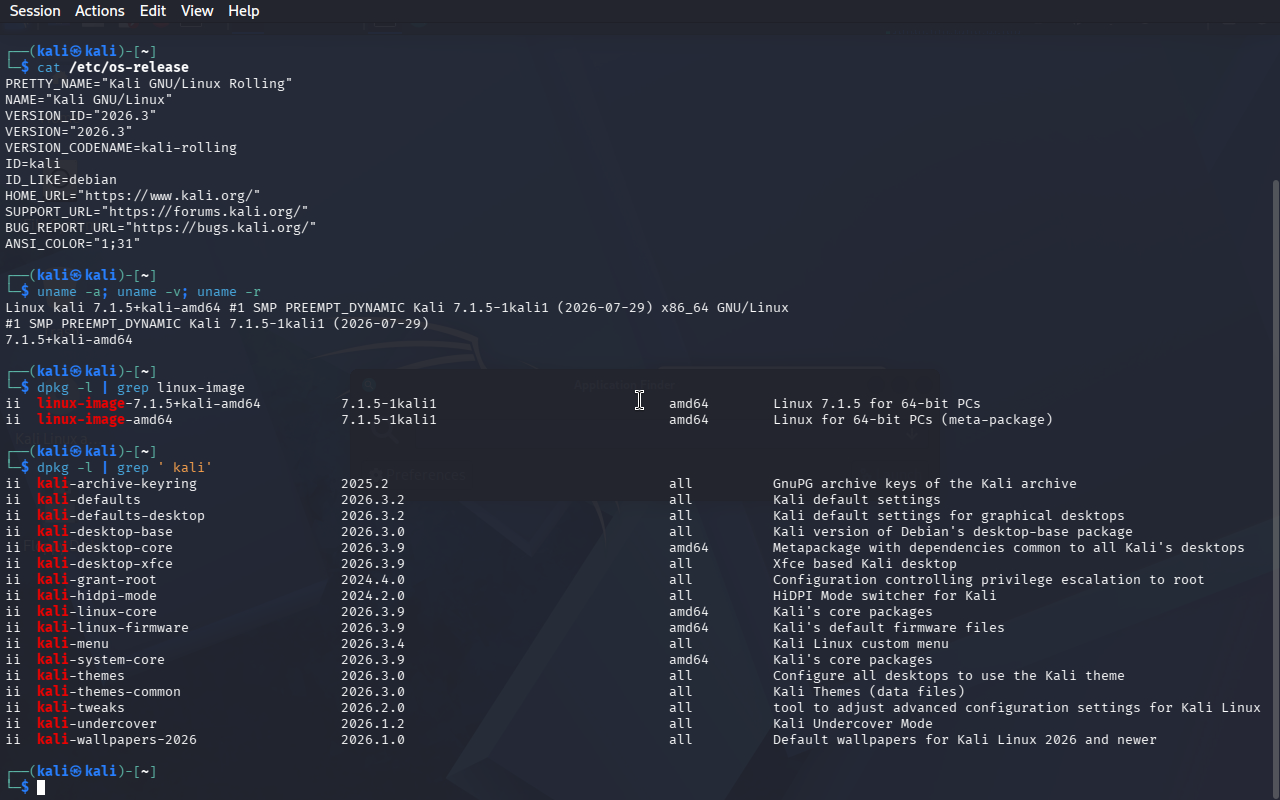The image size is (1280, 800).
Task: Open the Help menu
Action: (243, 11)
